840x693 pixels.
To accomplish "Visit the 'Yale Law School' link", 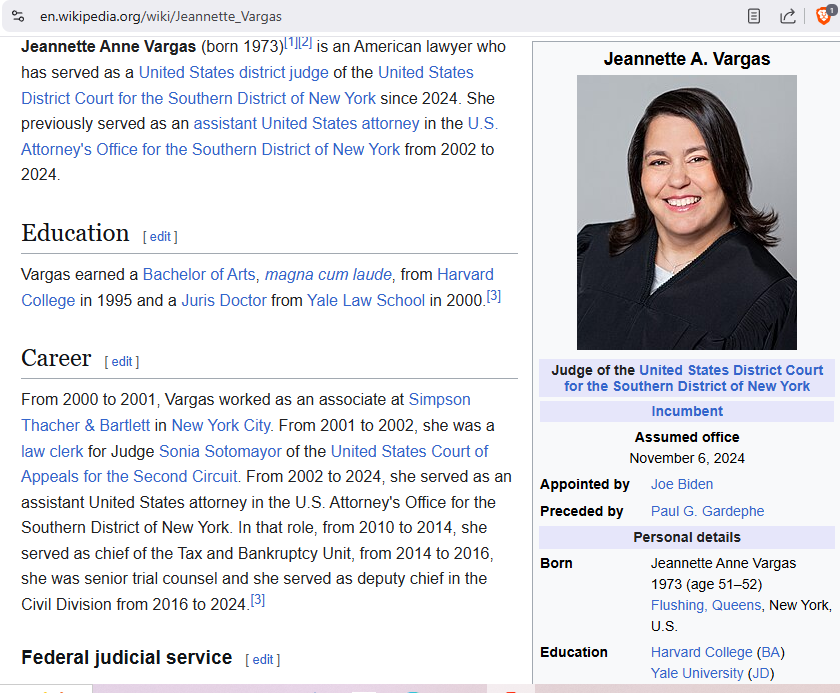I will click(x=366, y=300).
